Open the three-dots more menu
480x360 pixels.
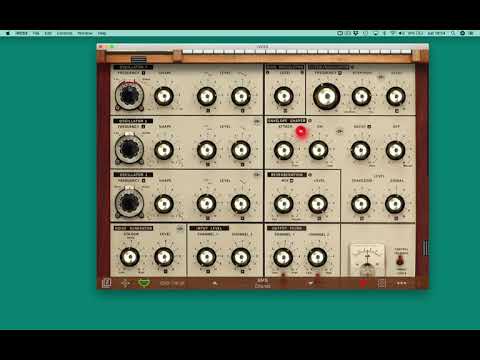coord(402,283)
